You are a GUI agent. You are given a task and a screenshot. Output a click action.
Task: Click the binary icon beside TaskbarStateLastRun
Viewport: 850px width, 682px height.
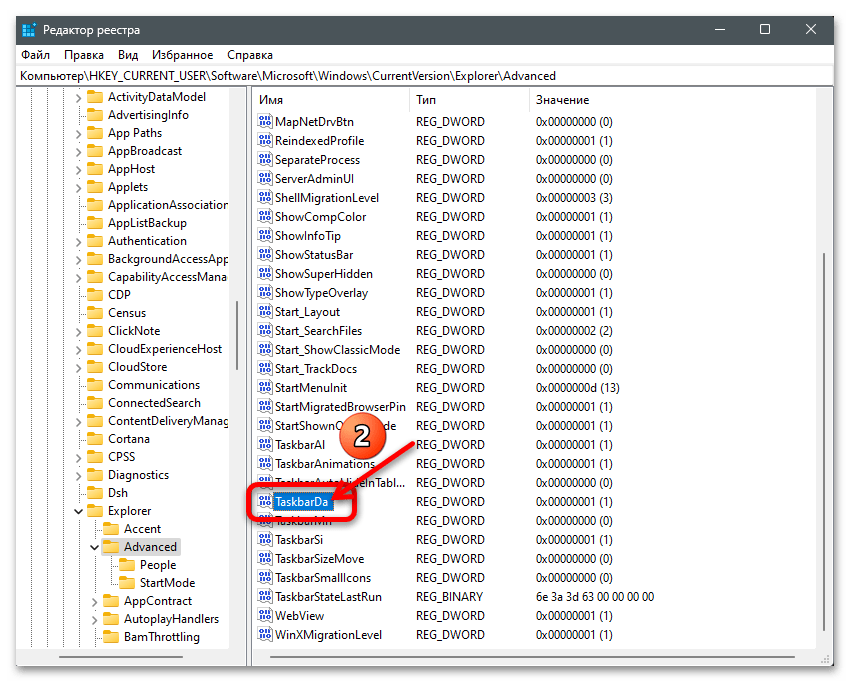tap(265, 596)
